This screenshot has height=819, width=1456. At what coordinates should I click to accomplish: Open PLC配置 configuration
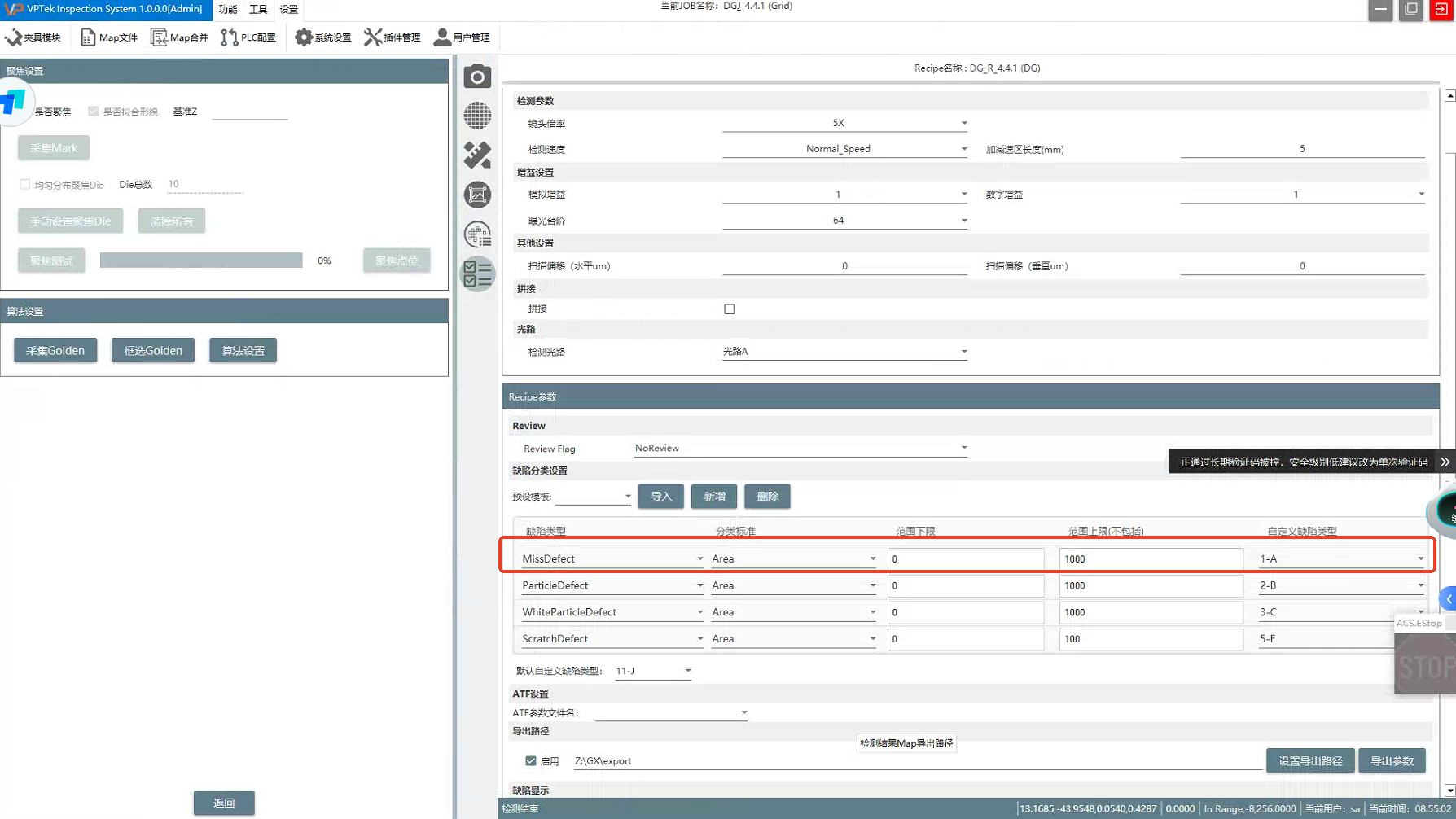pos(248,37)
